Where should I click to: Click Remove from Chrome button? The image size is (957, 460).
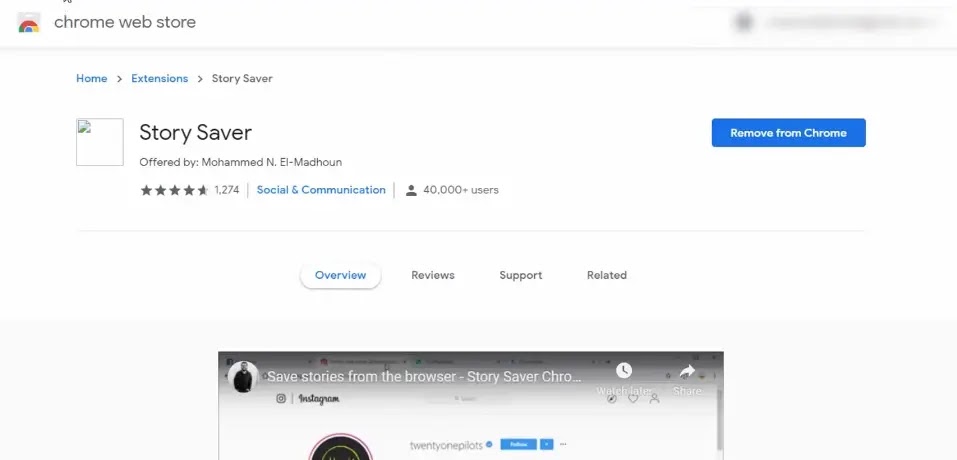pos(789,133)
